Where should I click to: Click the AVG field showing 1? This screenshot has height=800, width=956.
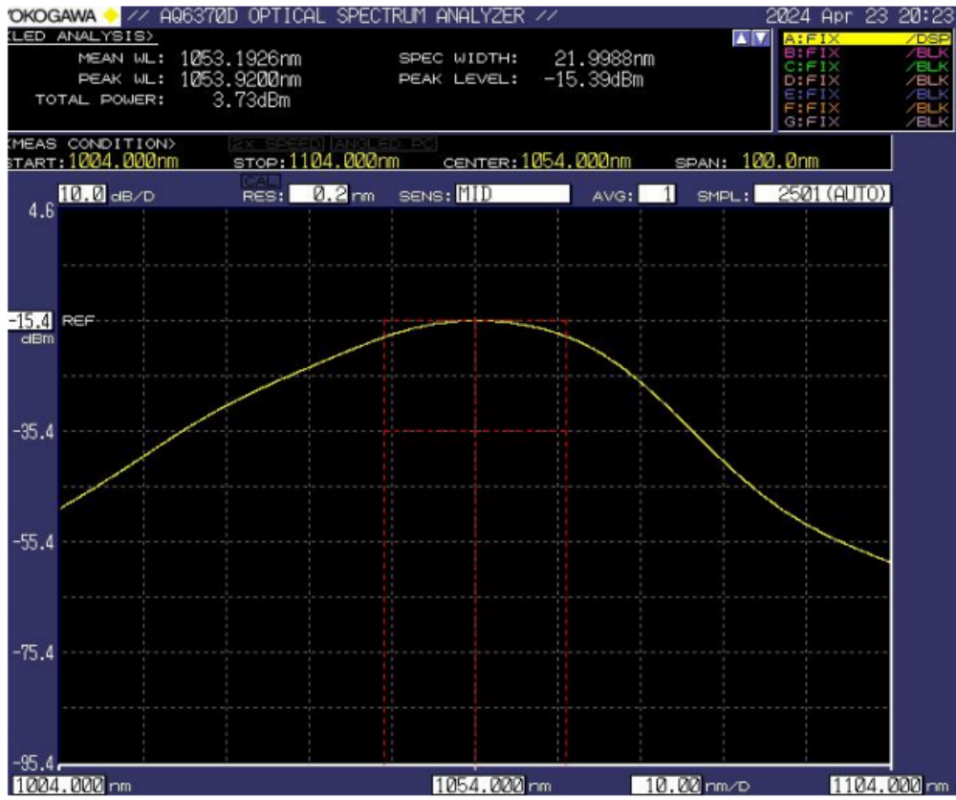[657, 194]
